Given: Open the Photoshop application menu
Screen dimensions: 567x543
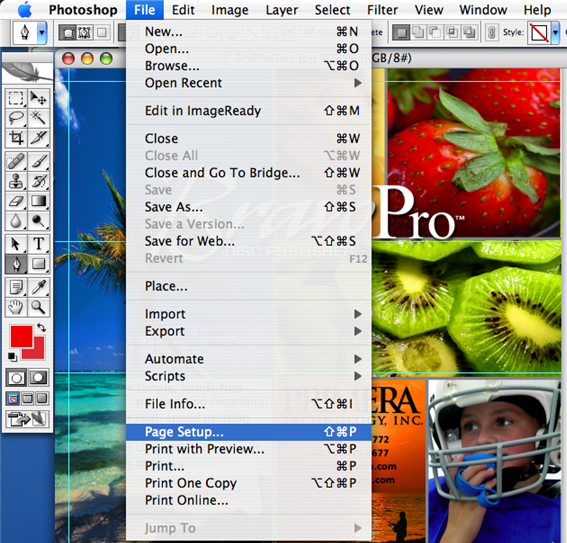Looking at the screenshot, I should click(83, 10).
